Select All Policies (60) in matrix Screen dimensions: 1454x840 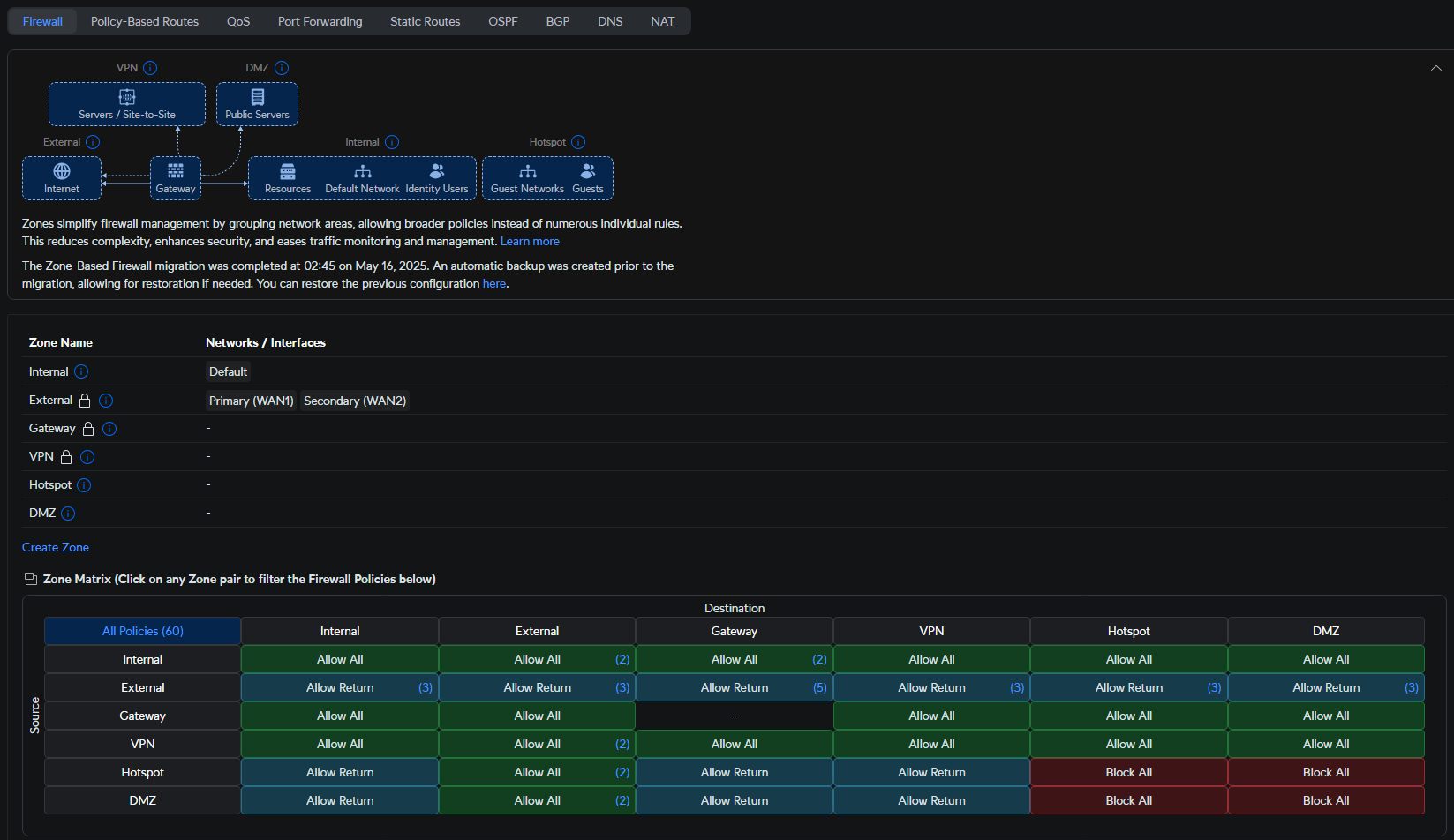(143, 631)
